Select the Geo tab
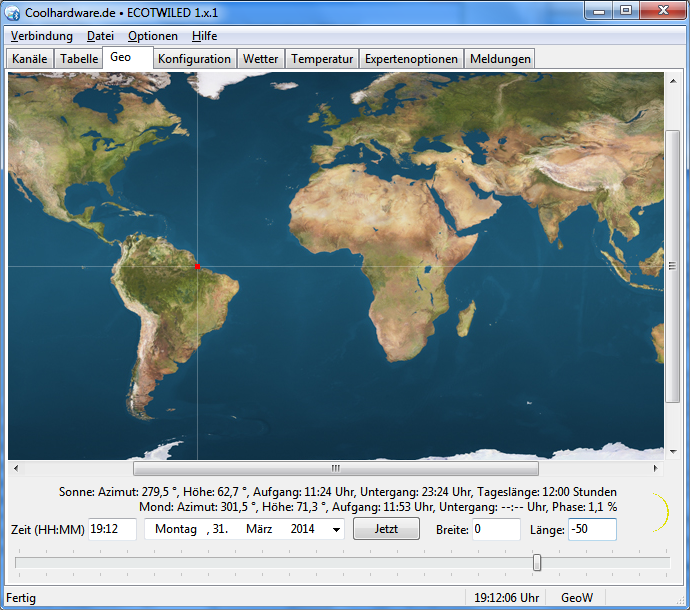The image size is (690, 610). 128,57
